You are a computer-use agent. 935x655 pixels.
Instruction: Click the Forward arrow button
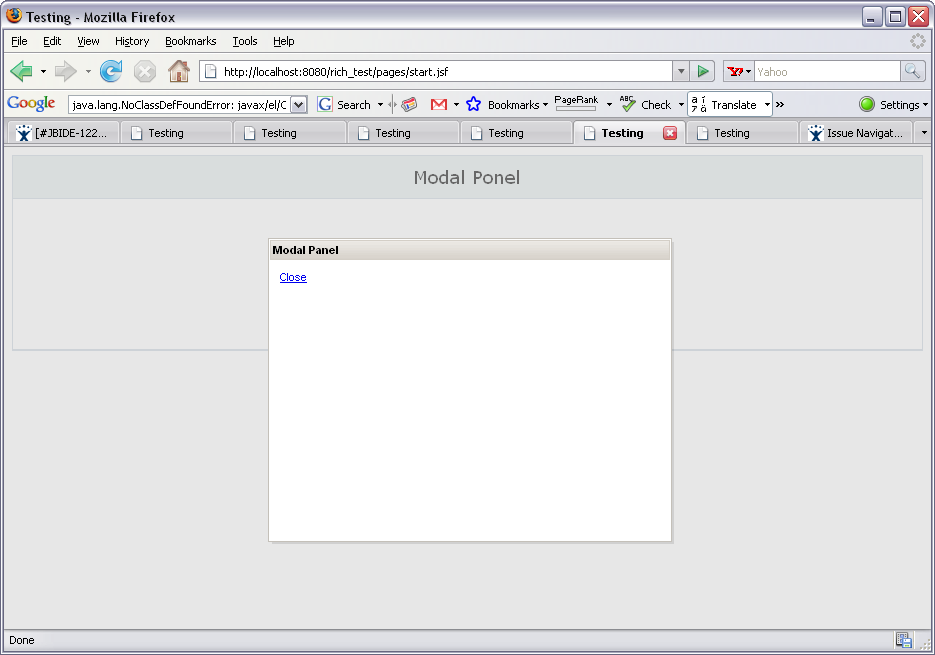click(66, 72)
